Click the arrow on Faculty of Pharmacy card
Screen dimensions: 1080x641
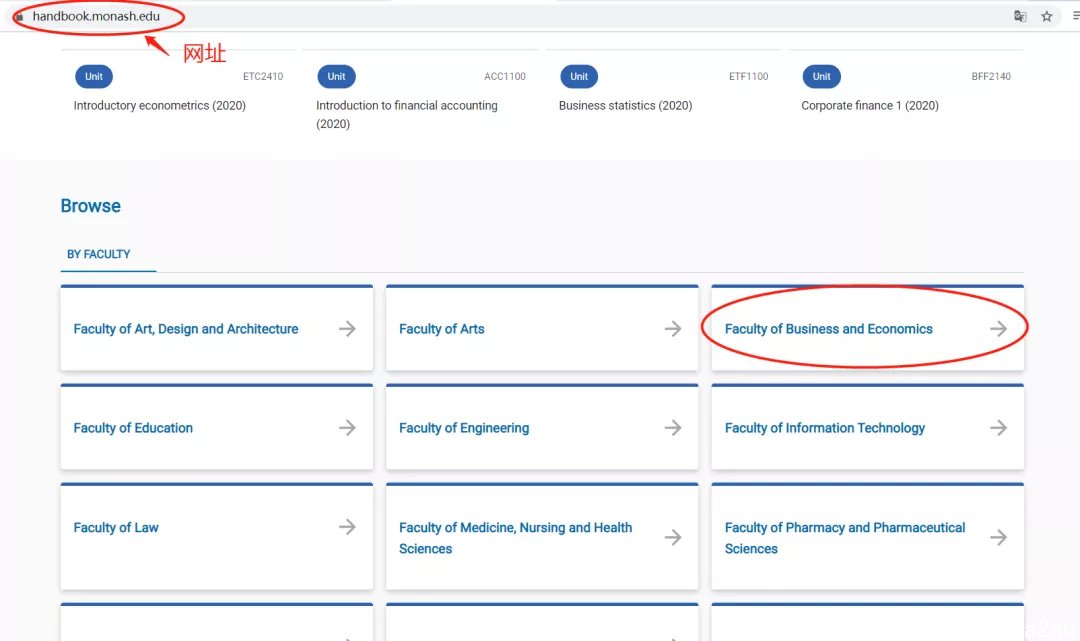[999, 537]
